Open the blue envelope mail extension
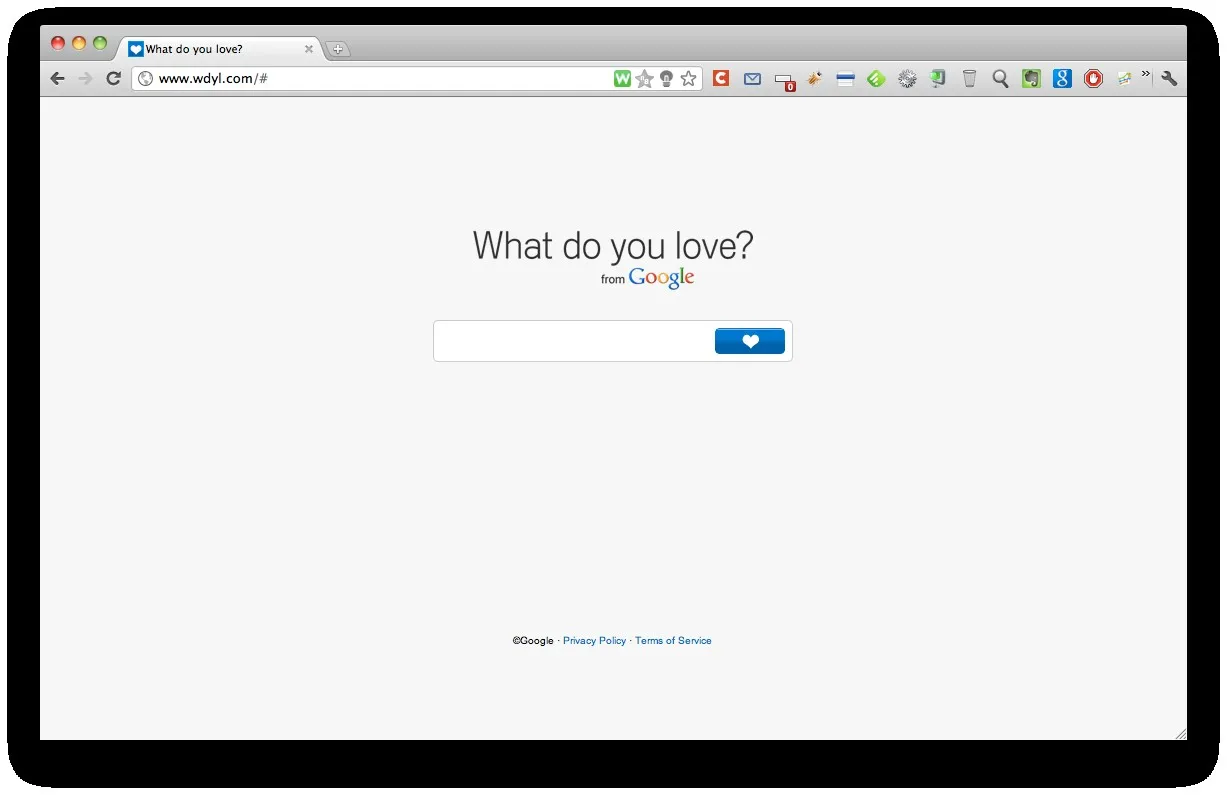The width and height of the screenshot is (1227, 795). [752, 79]
